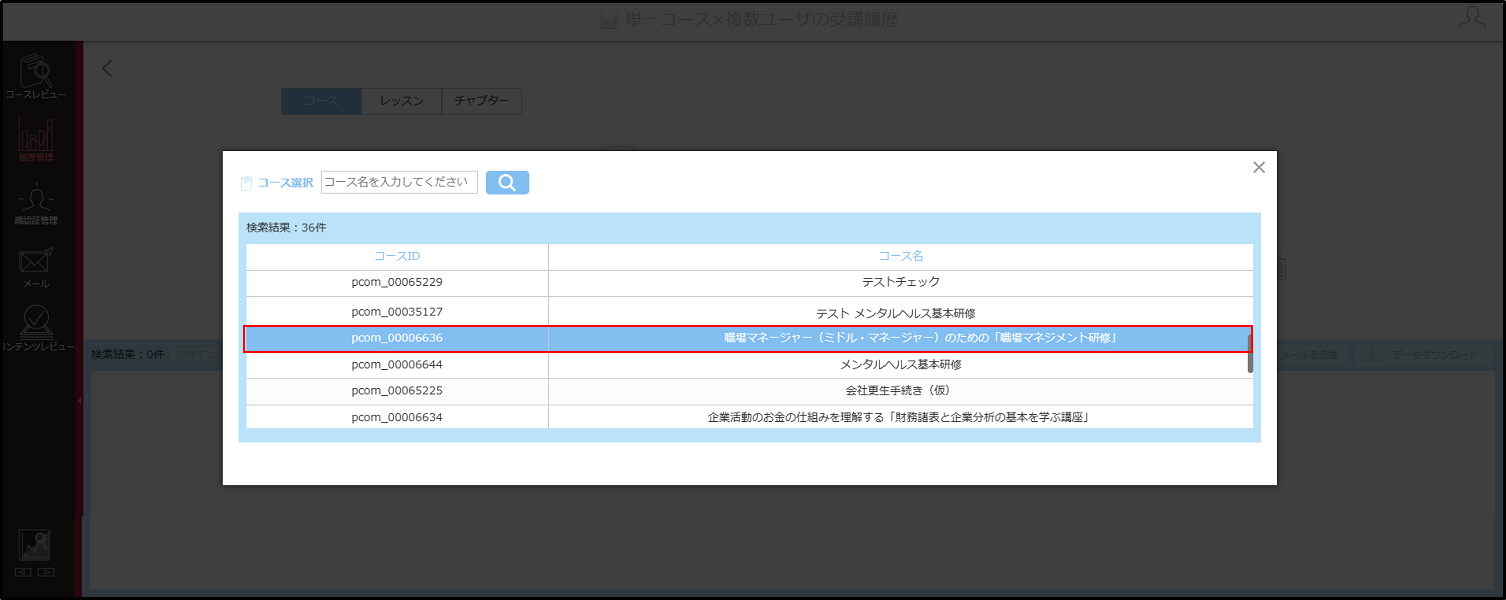This screenshot has width=1506, height=600.
Task: Focus the コース名を入力してください field
Action: [399, 182]
